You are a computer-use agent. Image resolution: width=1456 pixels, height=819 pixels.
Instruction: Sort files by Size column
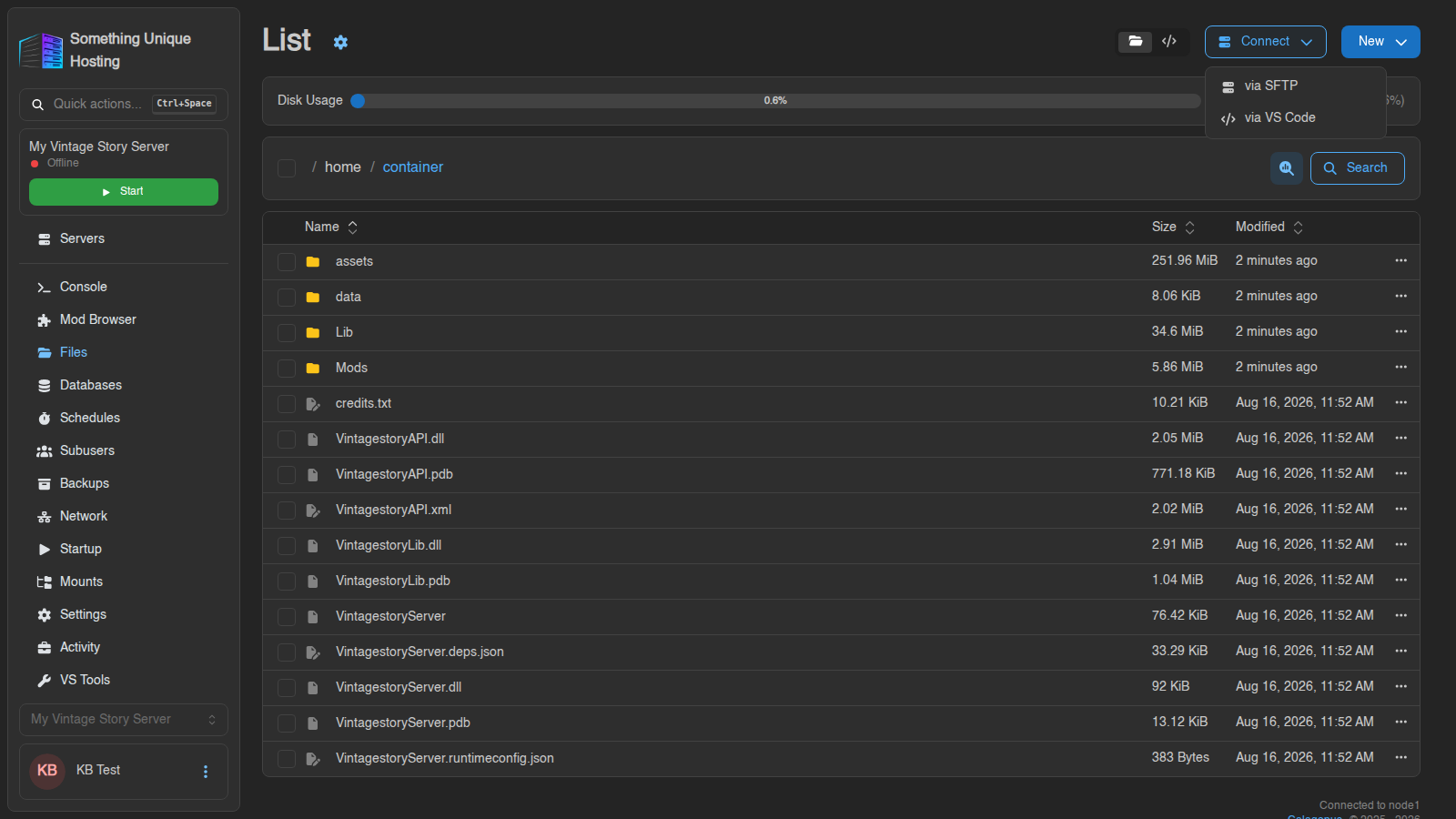point(1173,227)
